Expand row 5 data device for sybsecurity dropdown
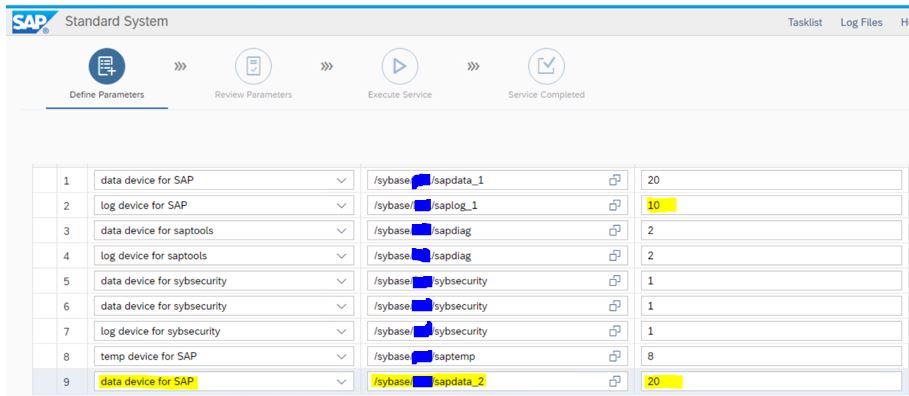 tap(341, 281)
